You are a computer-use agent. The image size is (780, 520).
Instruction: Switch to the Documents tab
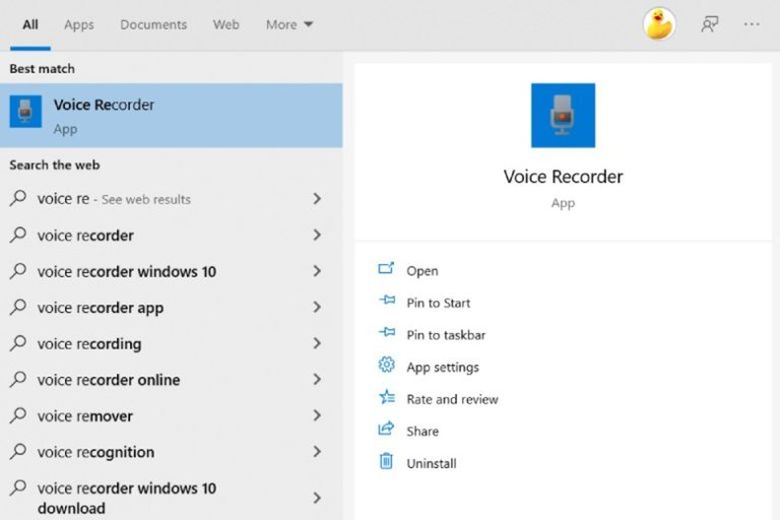153,24
